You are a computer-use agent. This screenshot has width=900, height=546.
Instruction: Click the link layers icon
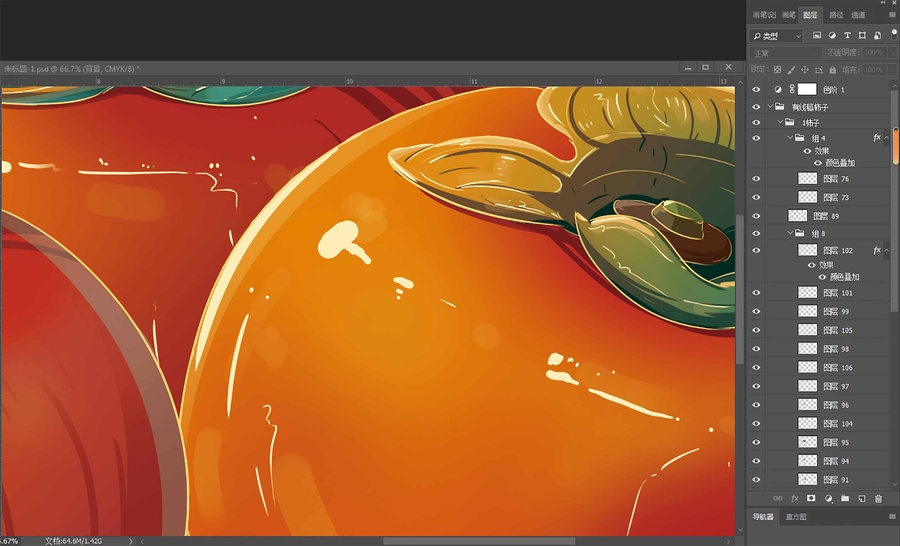[x=777, y=498]
